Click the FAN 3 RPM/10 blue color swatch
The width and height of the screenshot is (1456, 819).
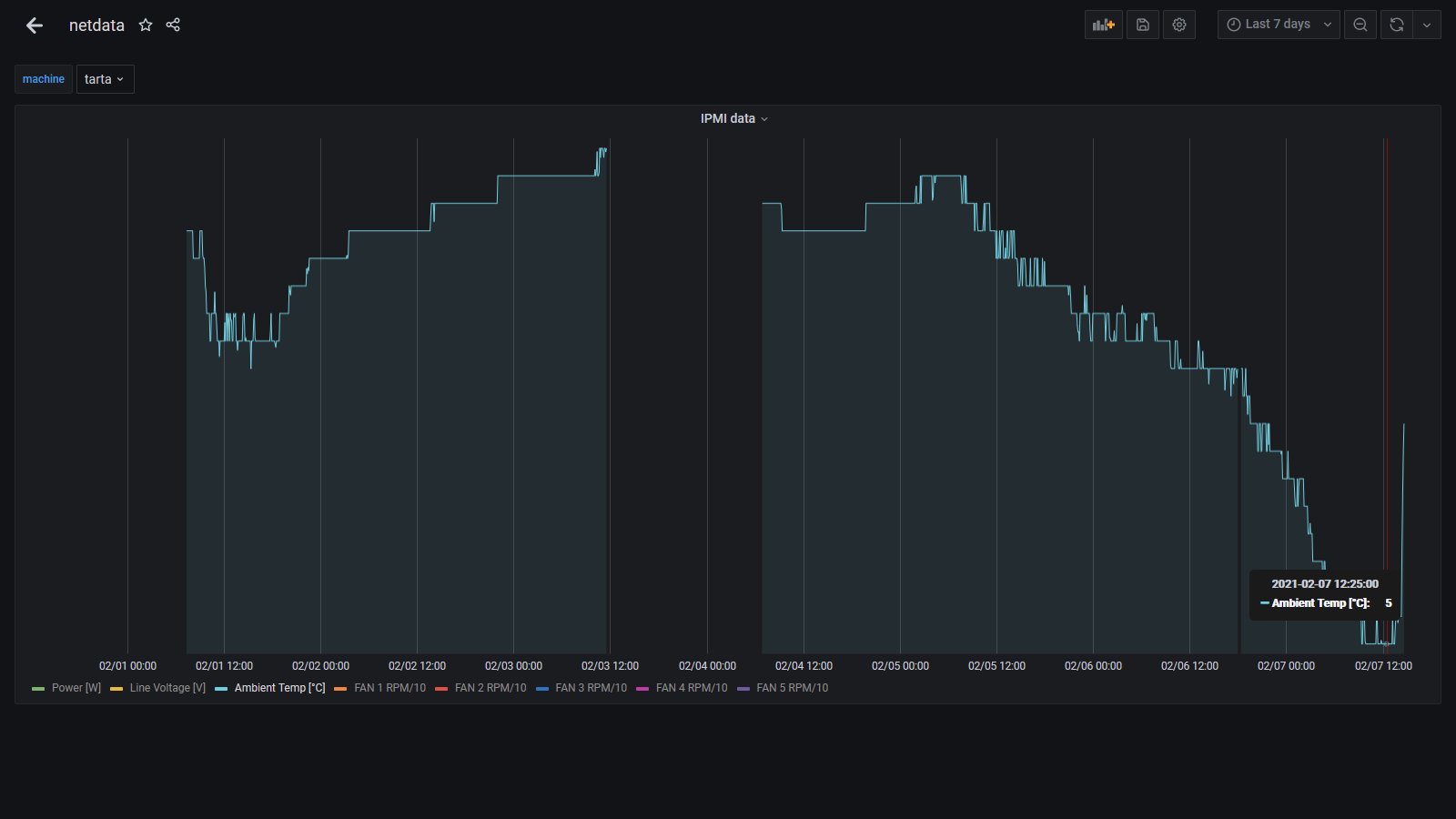[x=542, y=689]
